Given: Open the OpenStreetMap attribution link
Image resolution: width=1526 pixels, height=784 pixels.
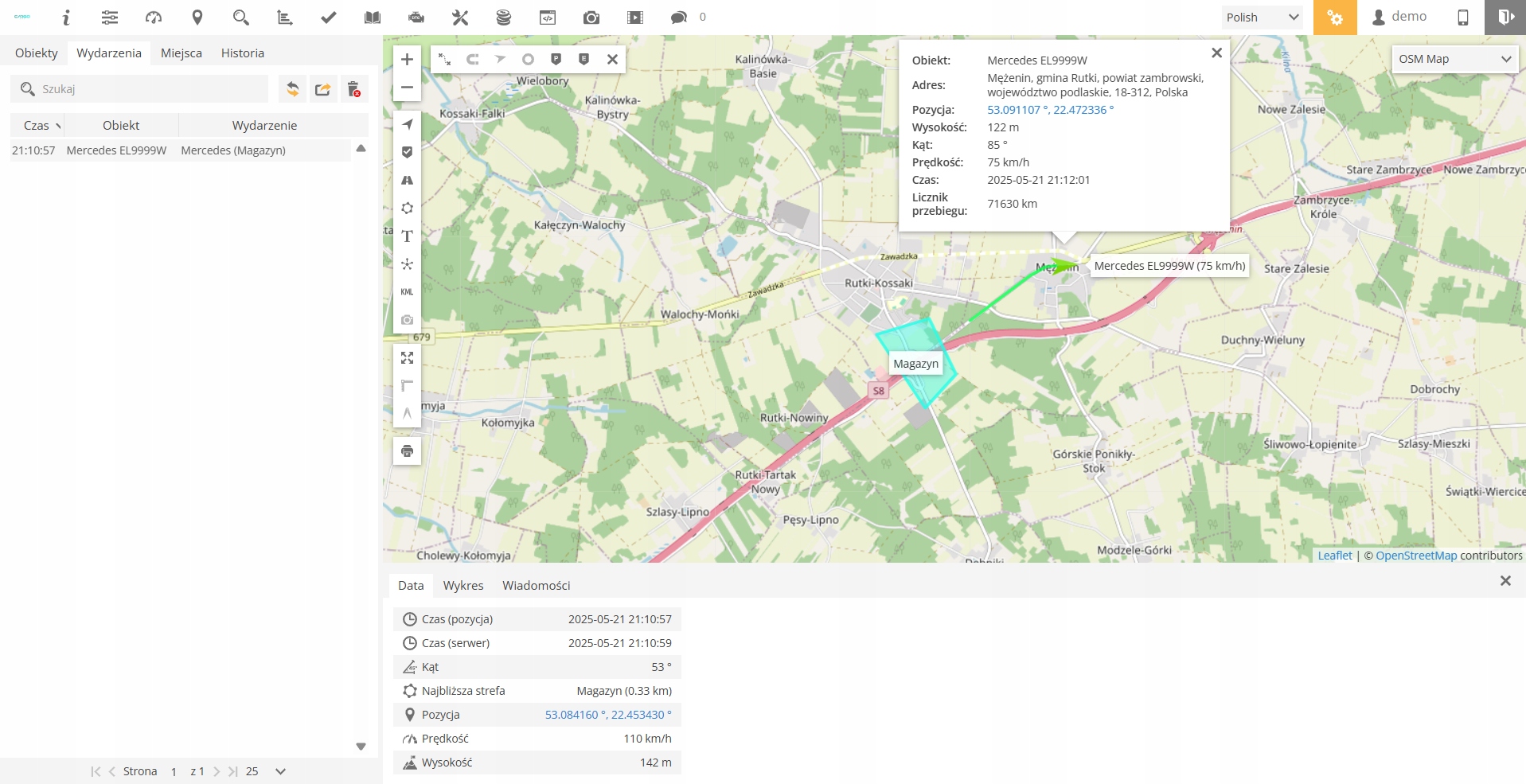Looking at the screenshot, I should [x=1416, y=556].
